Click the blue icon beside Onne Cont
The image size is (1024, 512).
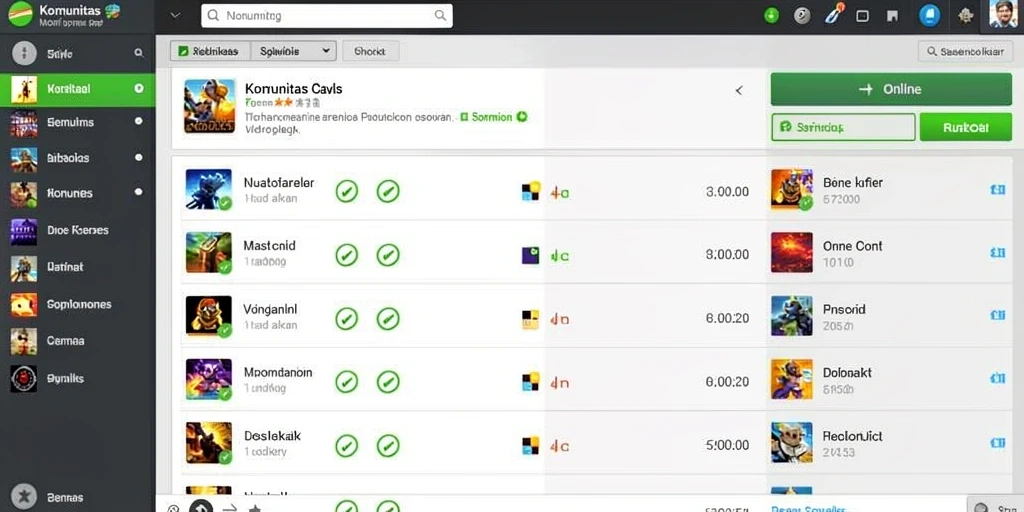997,253
